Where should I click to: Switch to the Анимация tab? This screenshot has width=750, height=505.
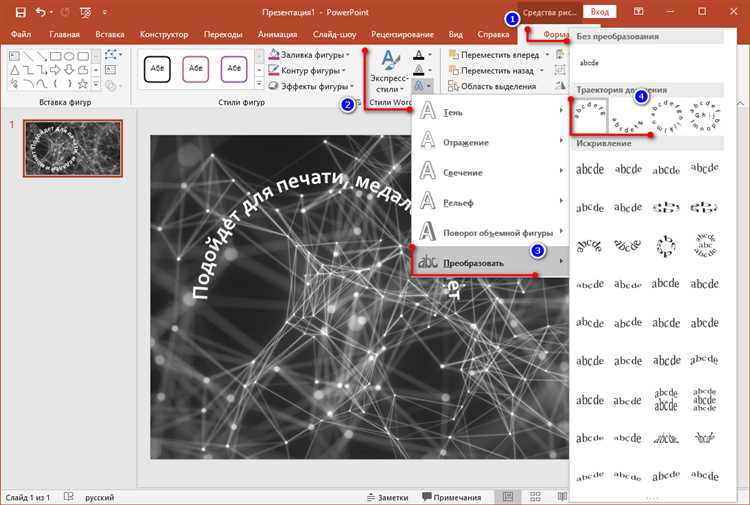pyautogui.click(x=277, y=34)
